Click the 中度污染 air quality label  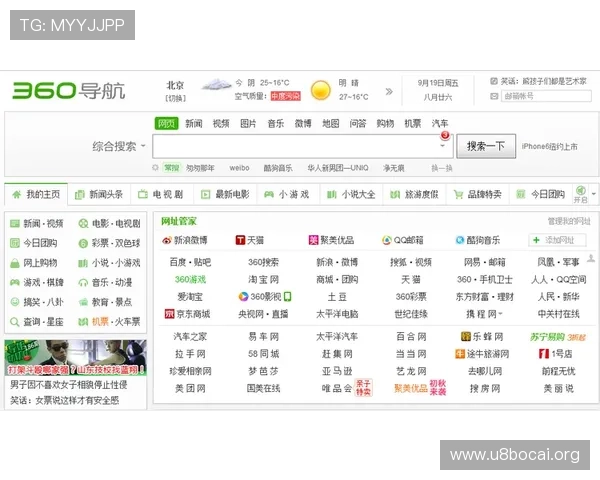pos(285,96)
